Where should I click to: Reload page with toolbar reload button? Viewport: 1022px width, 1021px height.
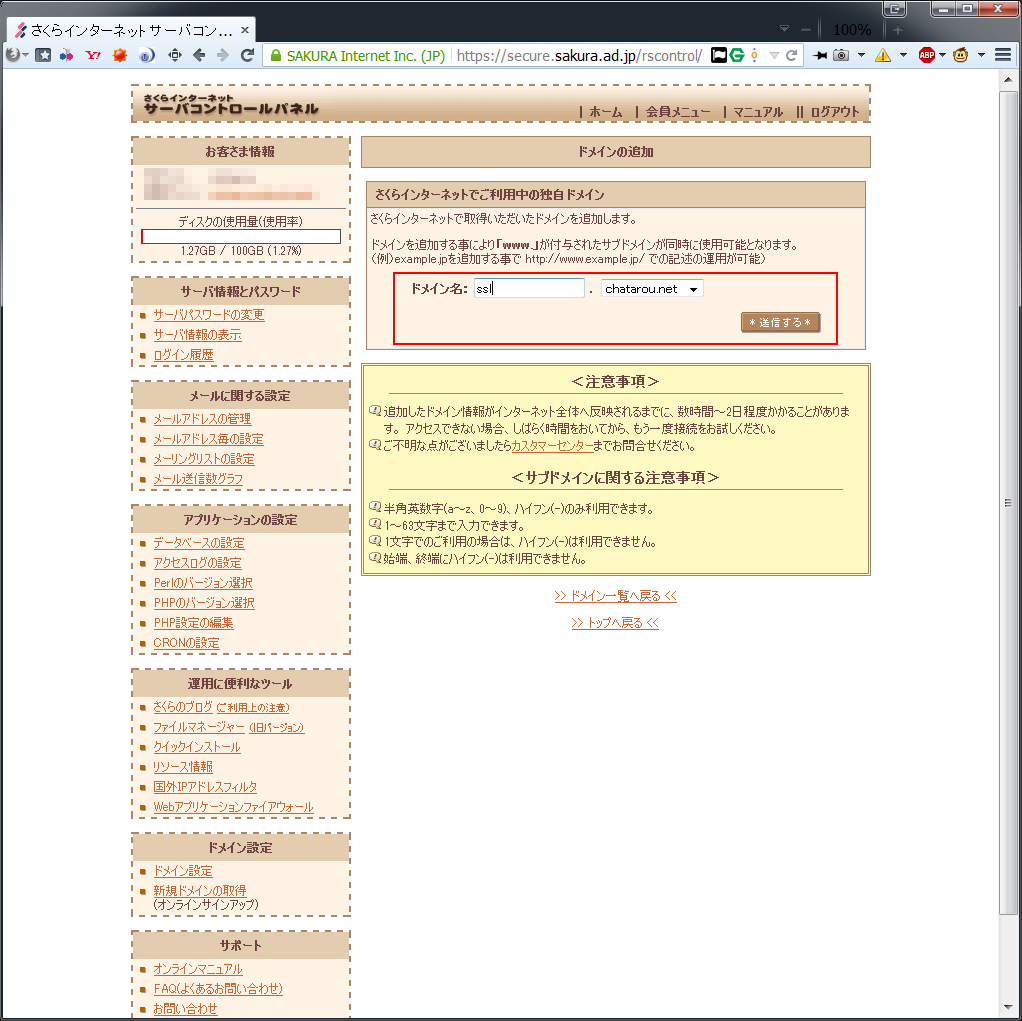click(x=247, y=55)
